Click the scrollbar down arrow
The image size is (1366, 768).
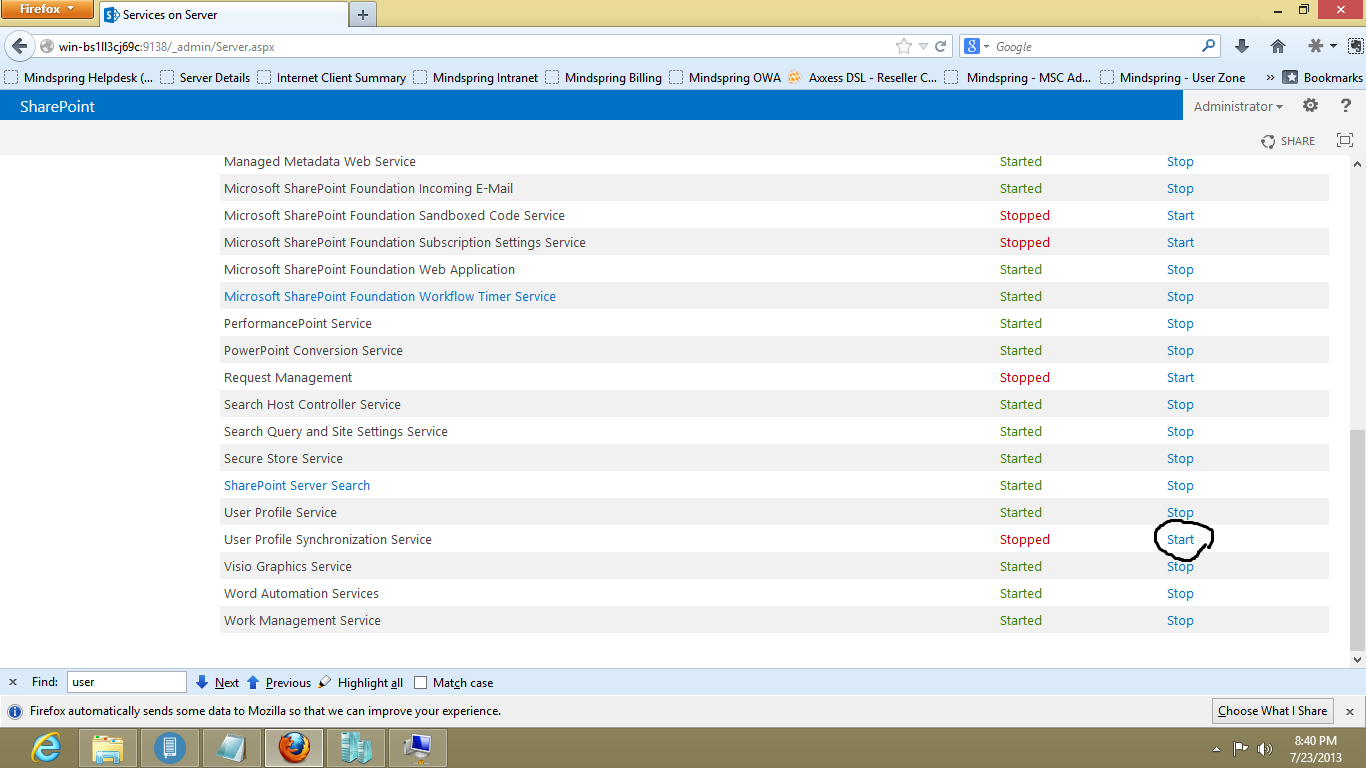1357,660
